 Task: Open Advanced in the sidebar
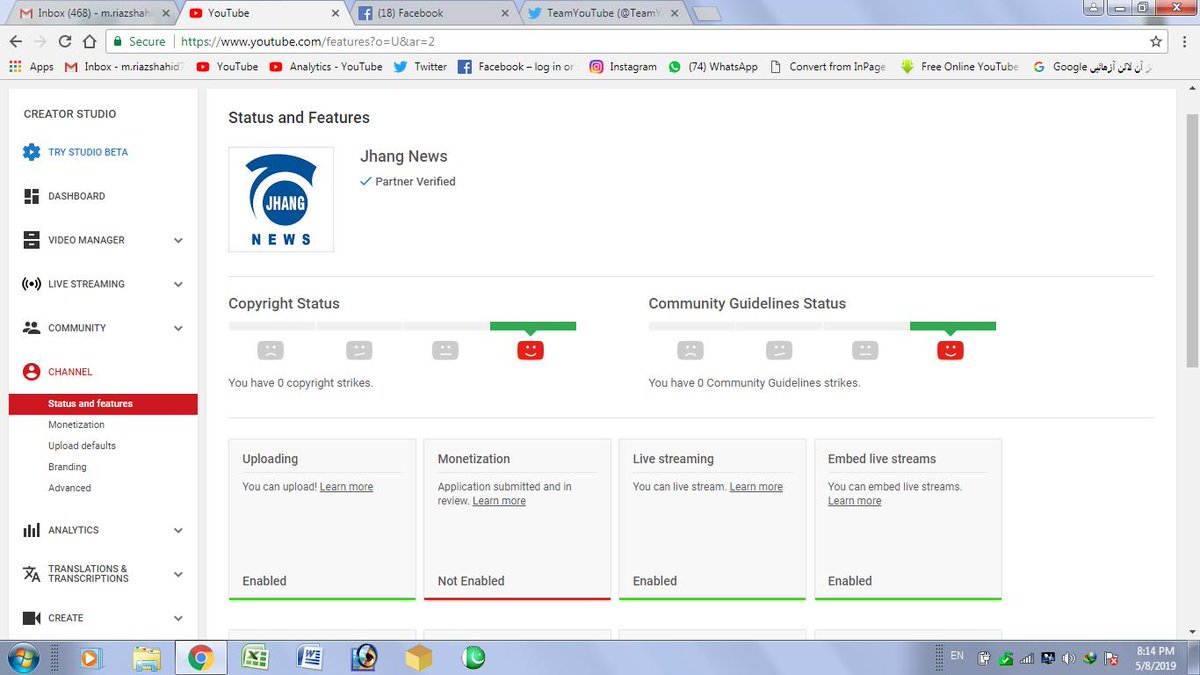69,488
